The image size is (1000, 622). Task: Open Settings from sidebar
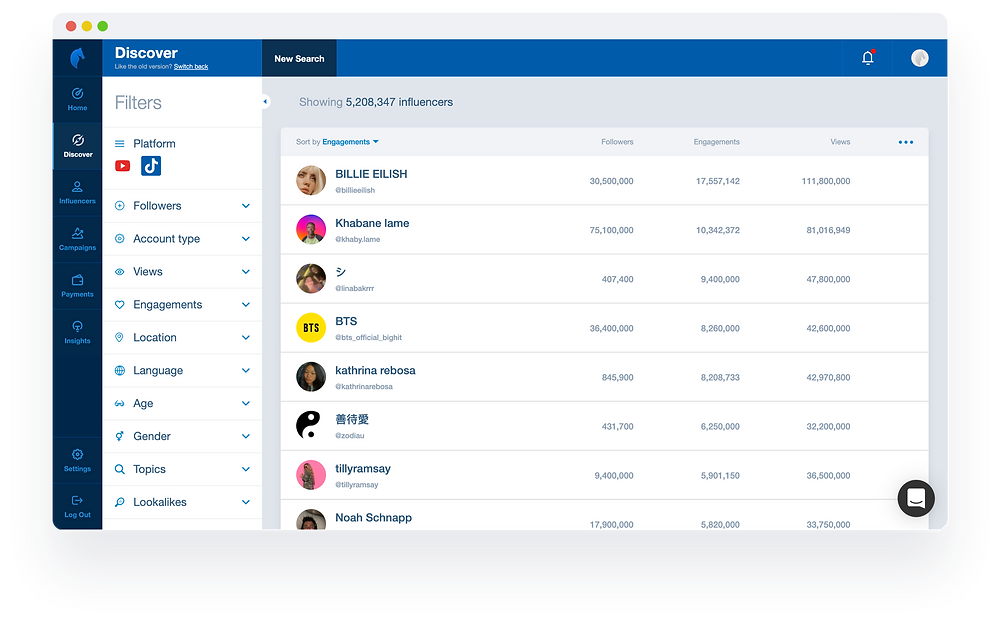[x=77, y=460]
